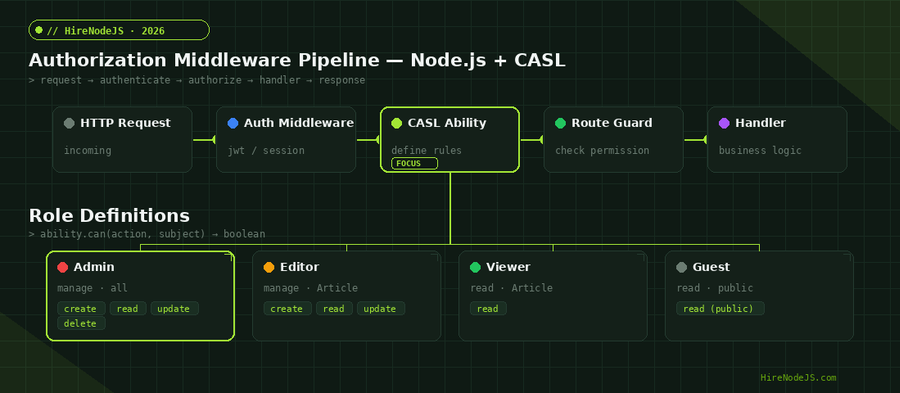900x393 pixels.
Task: Select the FOCUS tag on CASL Ability
Action: click(414, 164)
